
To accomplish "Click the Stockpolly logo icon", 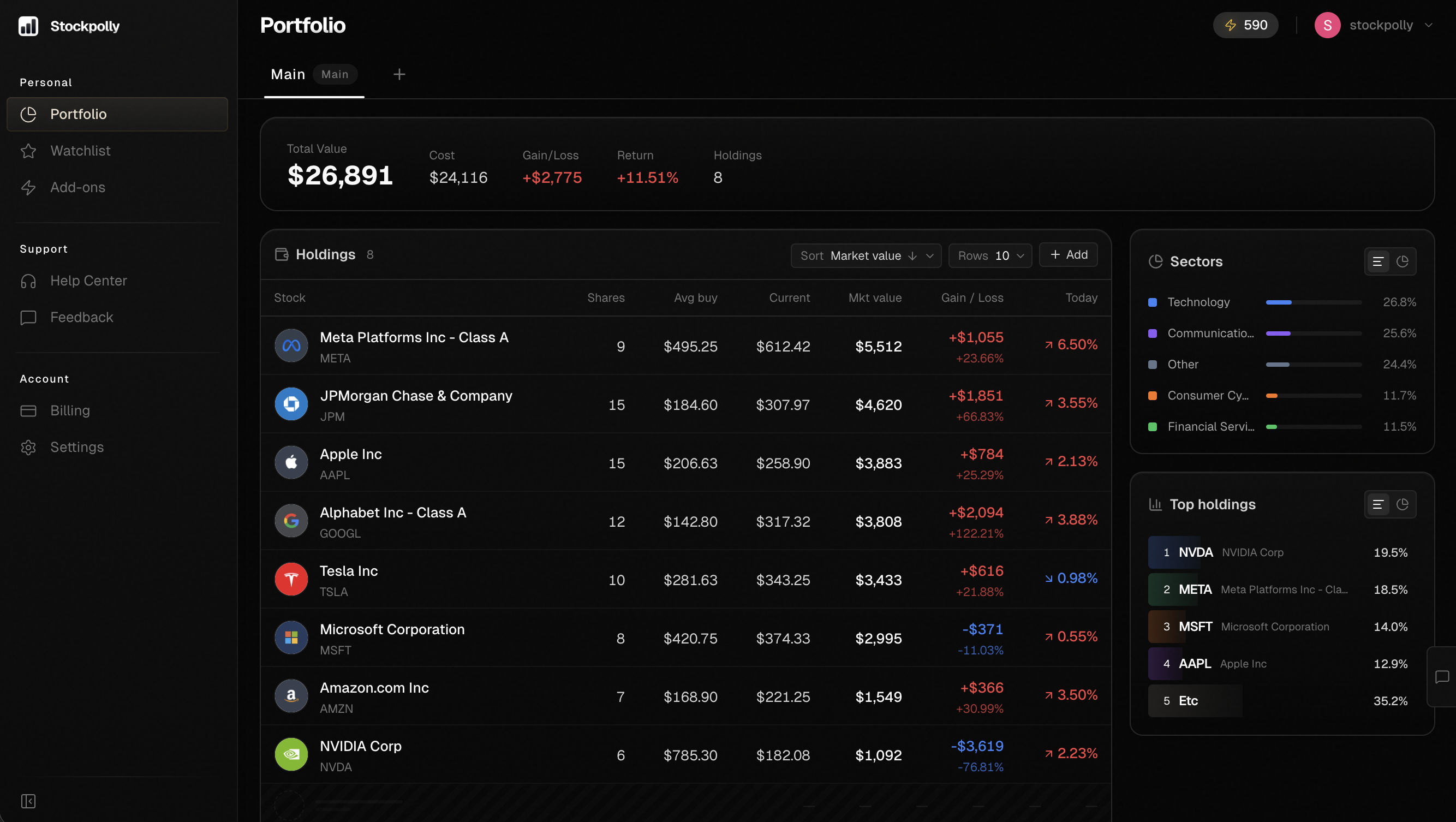I will pyautogui.click(x=28, y=26).
